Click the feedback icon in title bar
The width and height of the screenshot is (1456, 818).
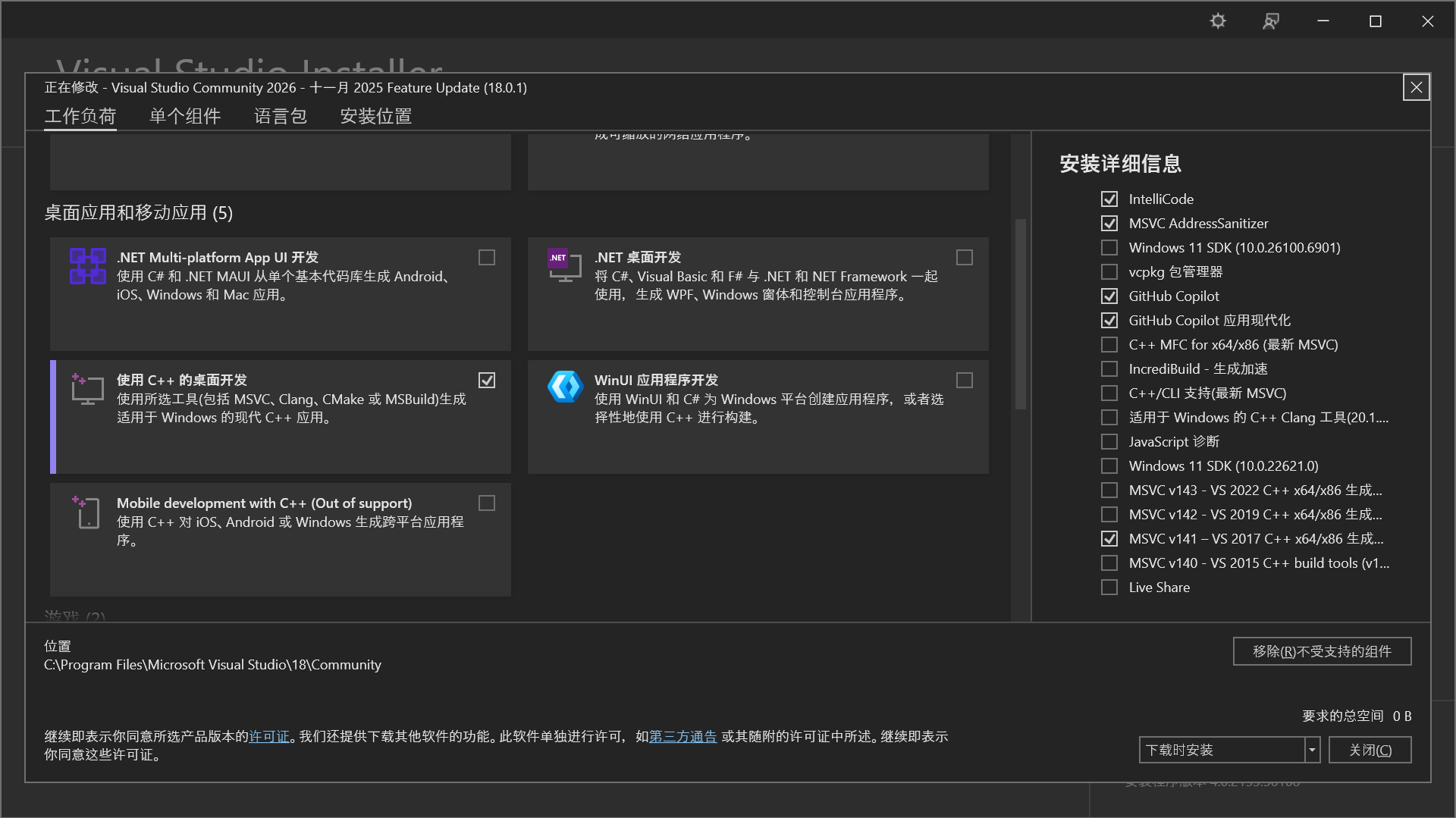[x=1271, y=21]
